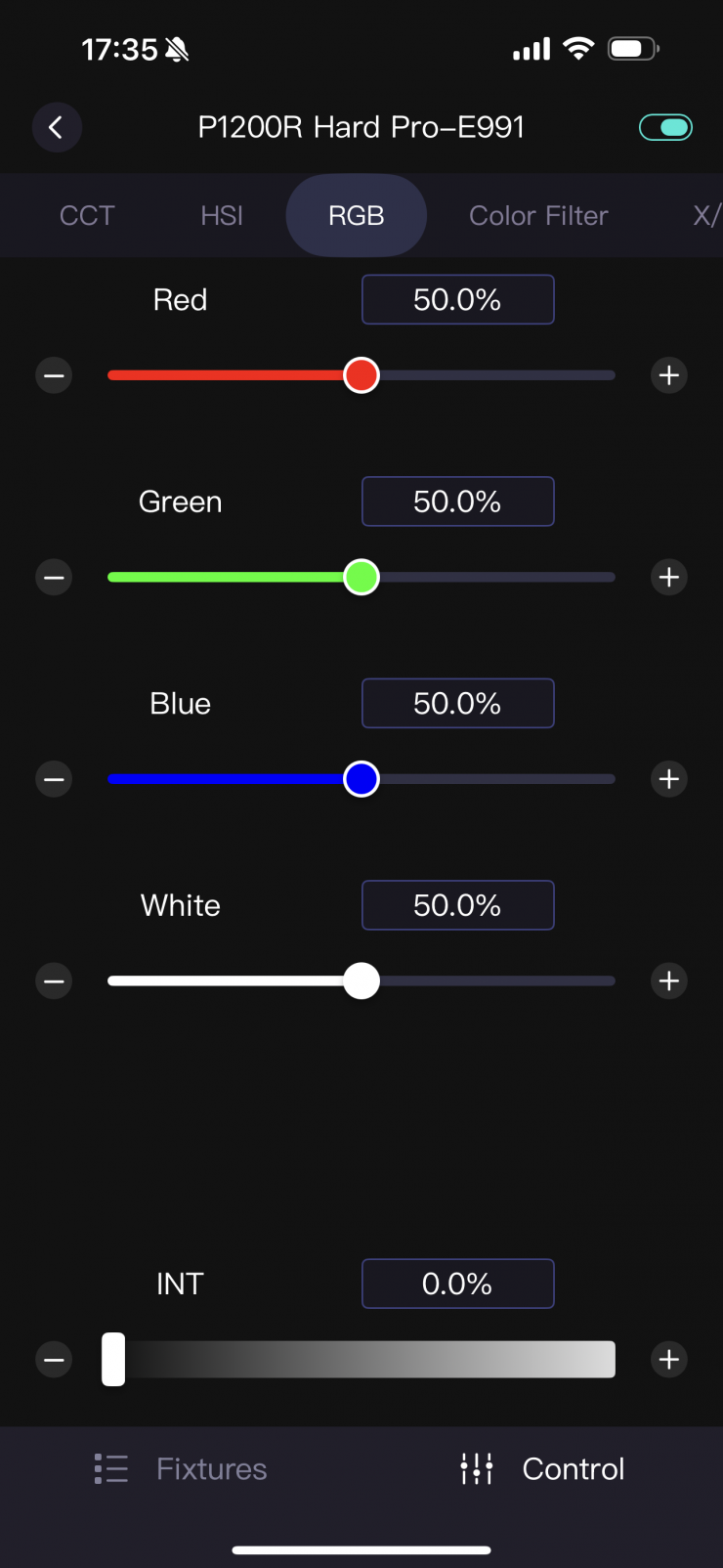This screenshot has height=1568, width=723.
Task: Toggle the fixture power switch
Action: (665, 127)
